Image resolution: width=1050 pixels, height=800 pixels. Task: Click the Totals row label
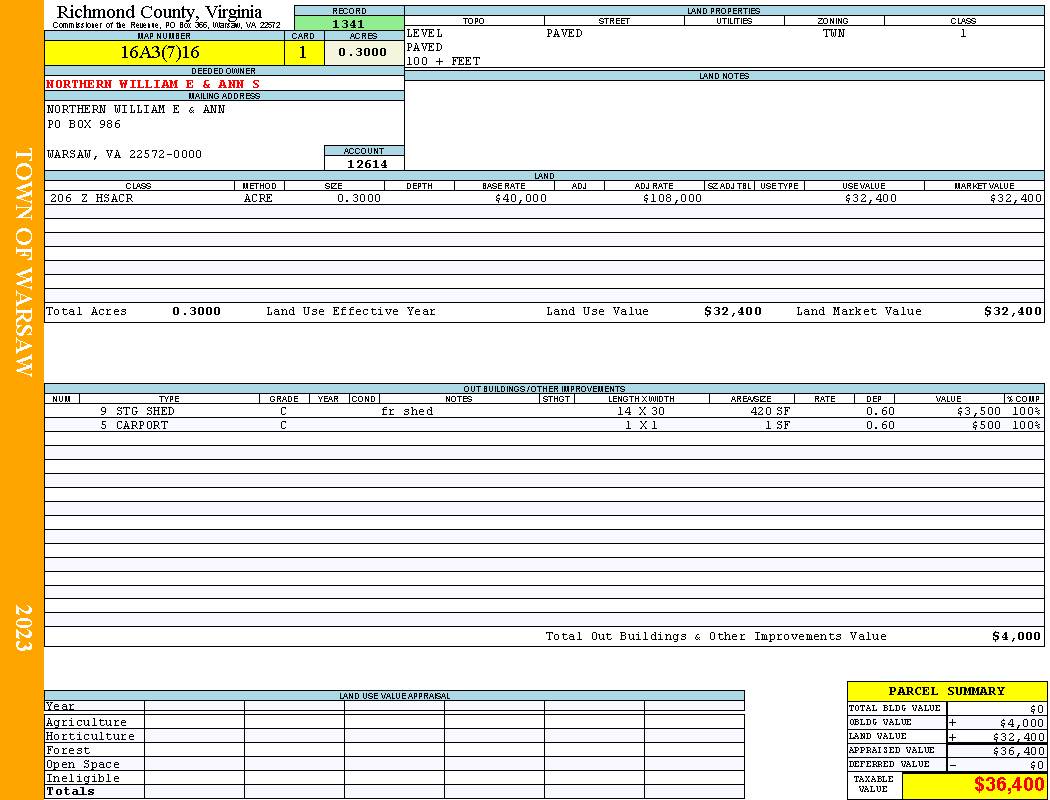click(x=70, y=791)
